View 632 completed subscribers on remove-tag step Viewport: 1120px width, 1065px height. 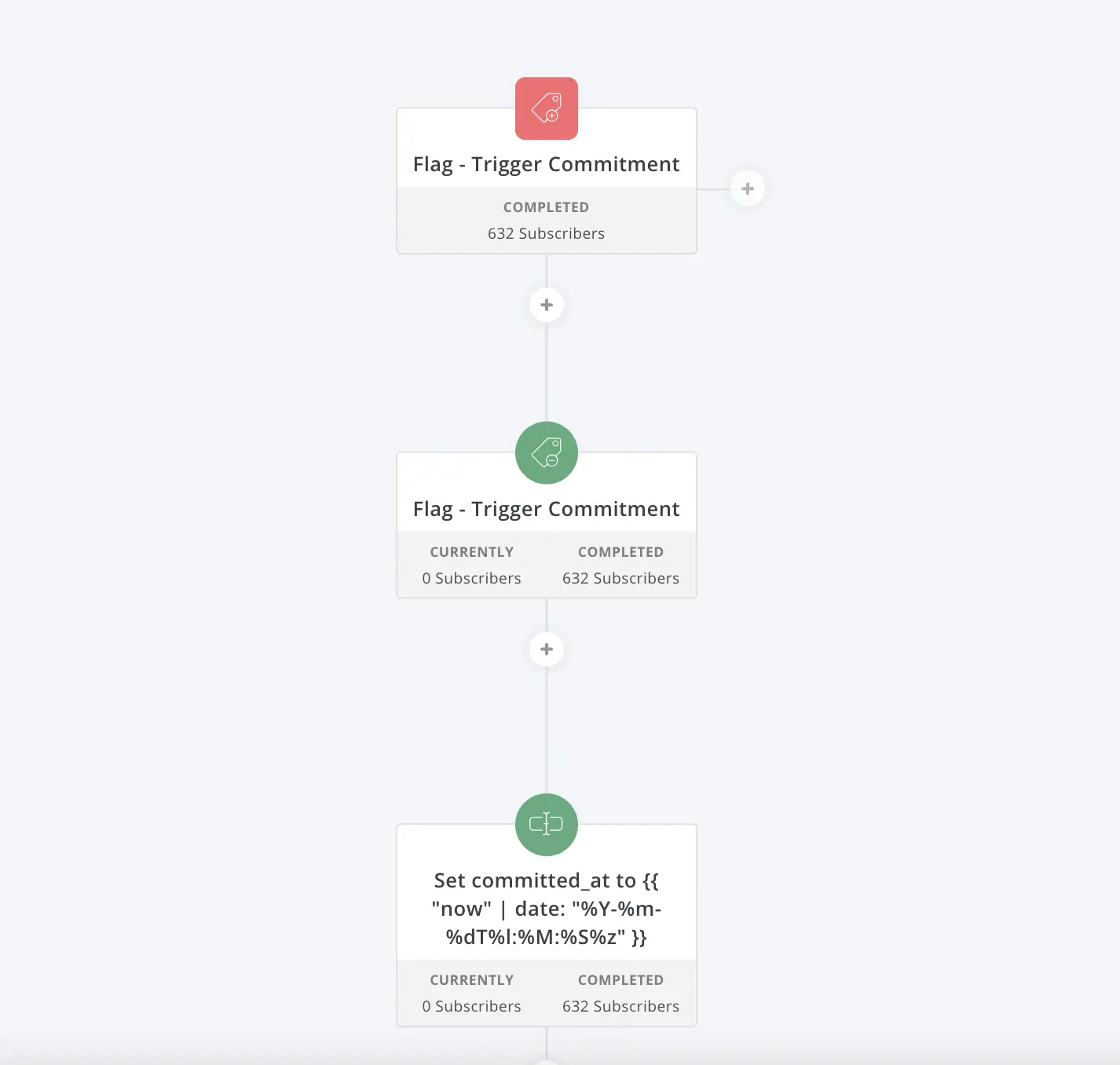pyautogui.click(x=621, y=578)
